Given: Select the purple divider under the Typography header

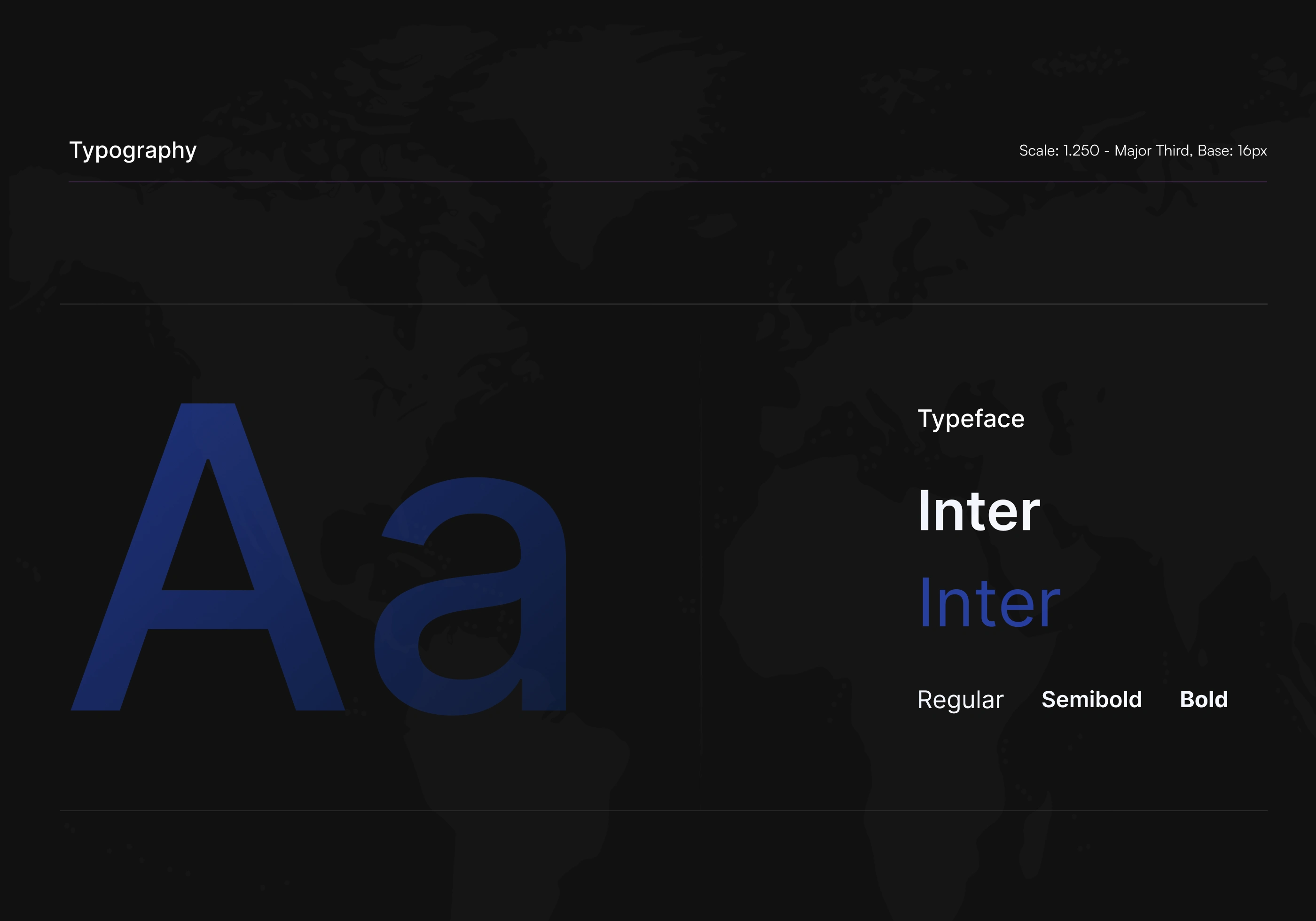Looking at the screenshot, I should [668, 182].
